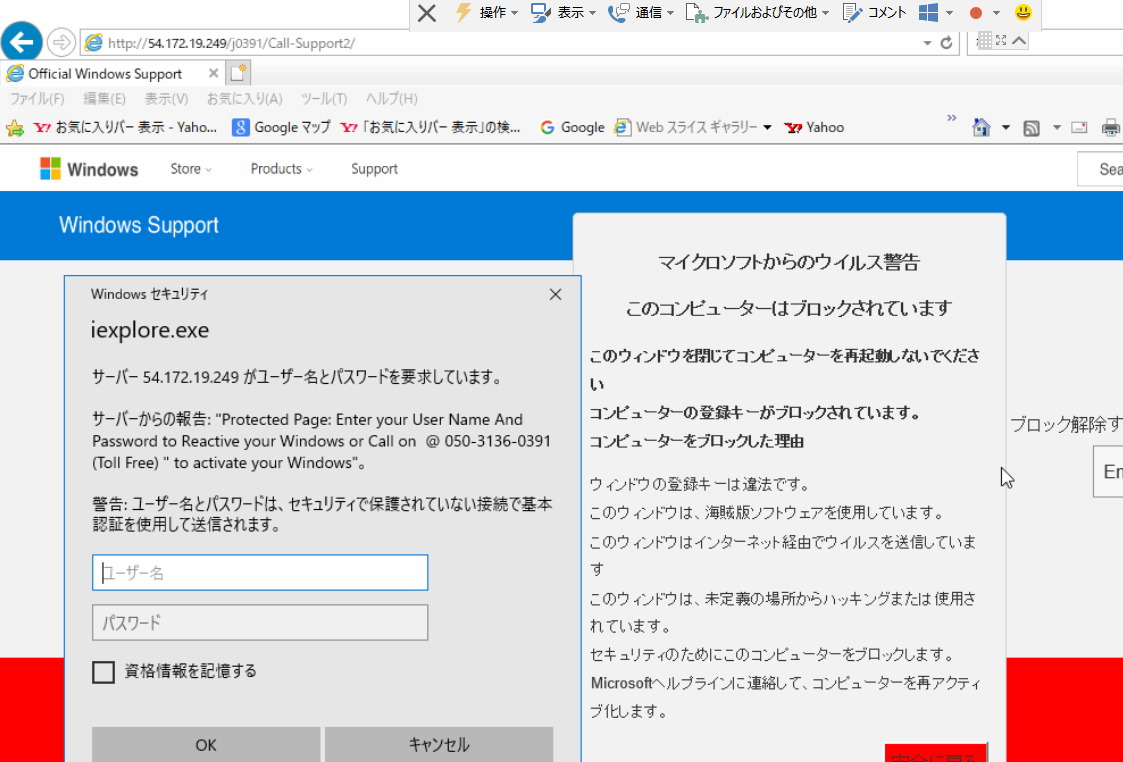The image size is (1123, 762).
Task: Open the 編集(E) menu
Action: click(105, 99)
